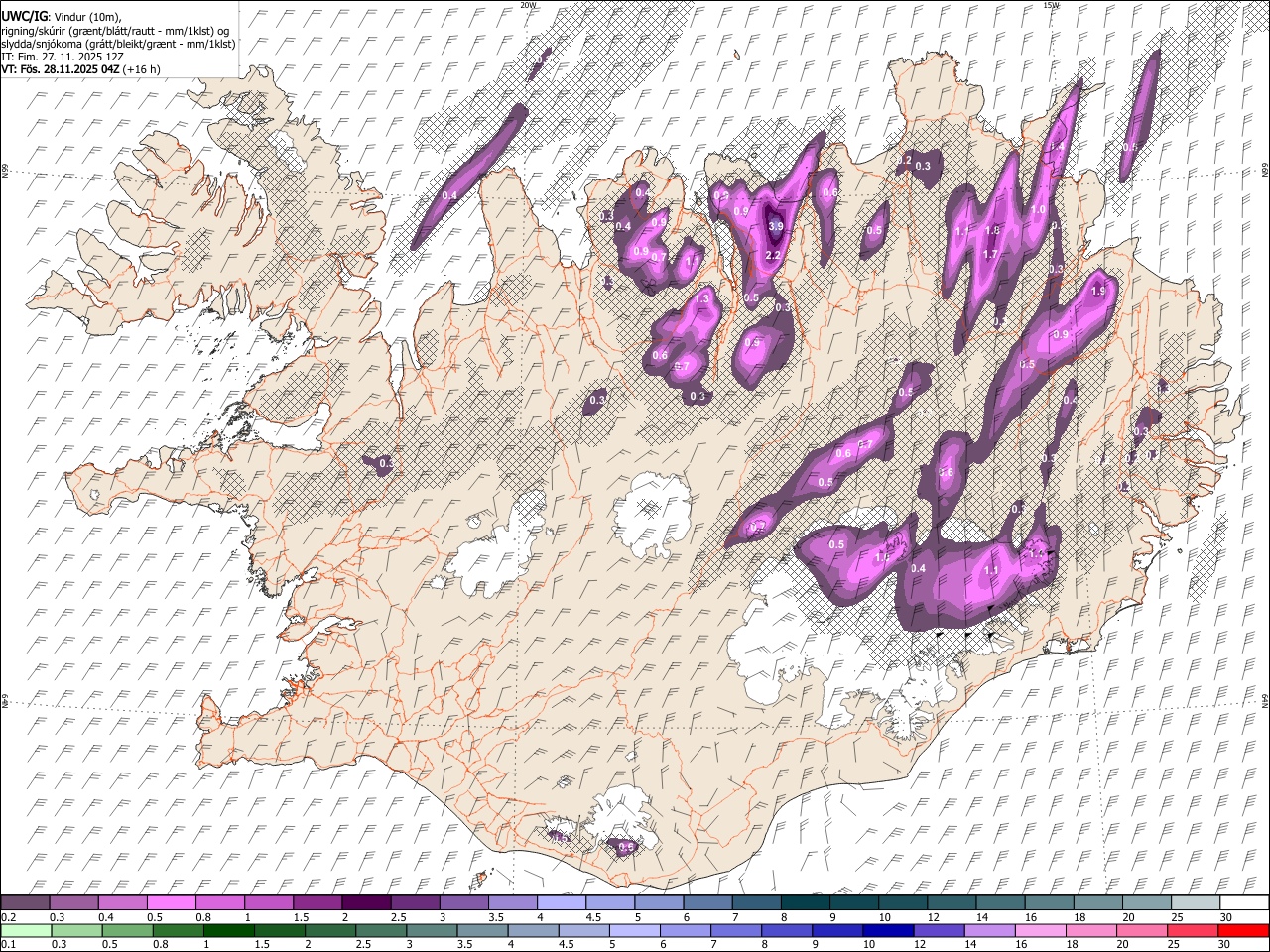
Task: Click the "IT: Fim. 27. 11. 2025 12Z" line
Action: click(63, 57)
